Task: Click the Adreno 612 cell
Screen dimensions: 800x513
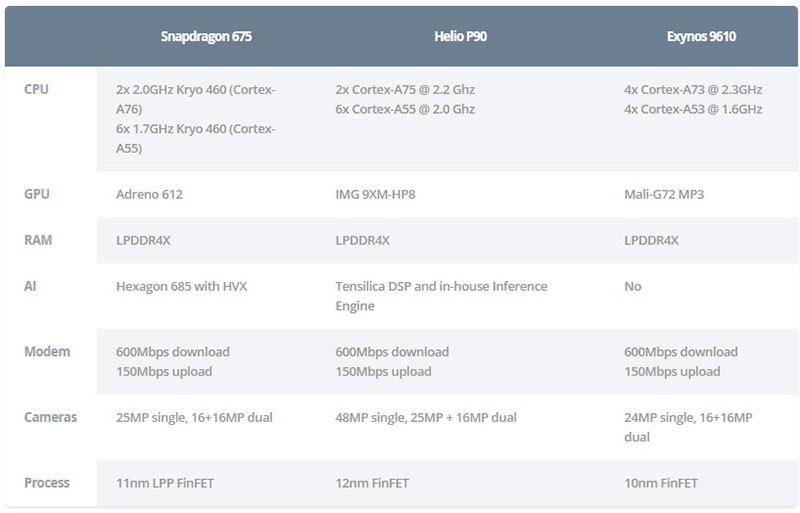Action: coord(149,194)
